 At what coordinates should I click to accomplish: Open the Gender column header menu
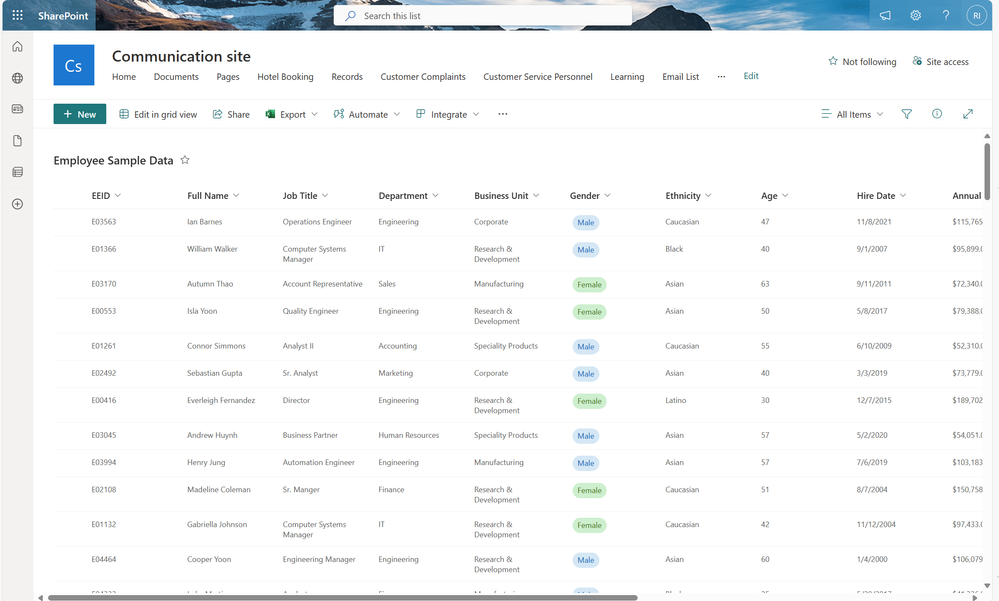(x=590, y=196)
